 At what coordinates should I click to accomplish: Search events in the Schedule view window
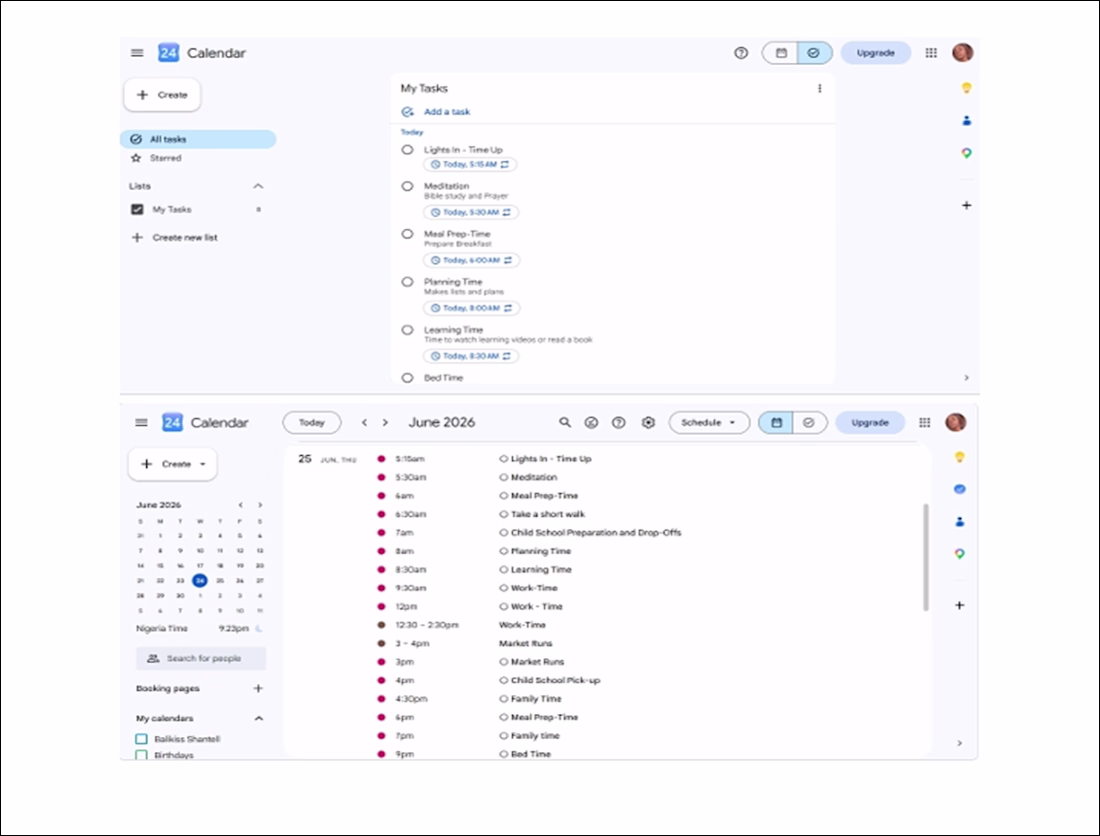(x=565, y=422)
